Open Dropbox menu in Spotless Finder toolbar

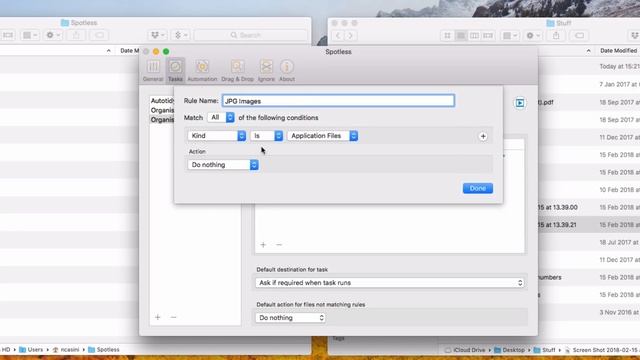158,35
